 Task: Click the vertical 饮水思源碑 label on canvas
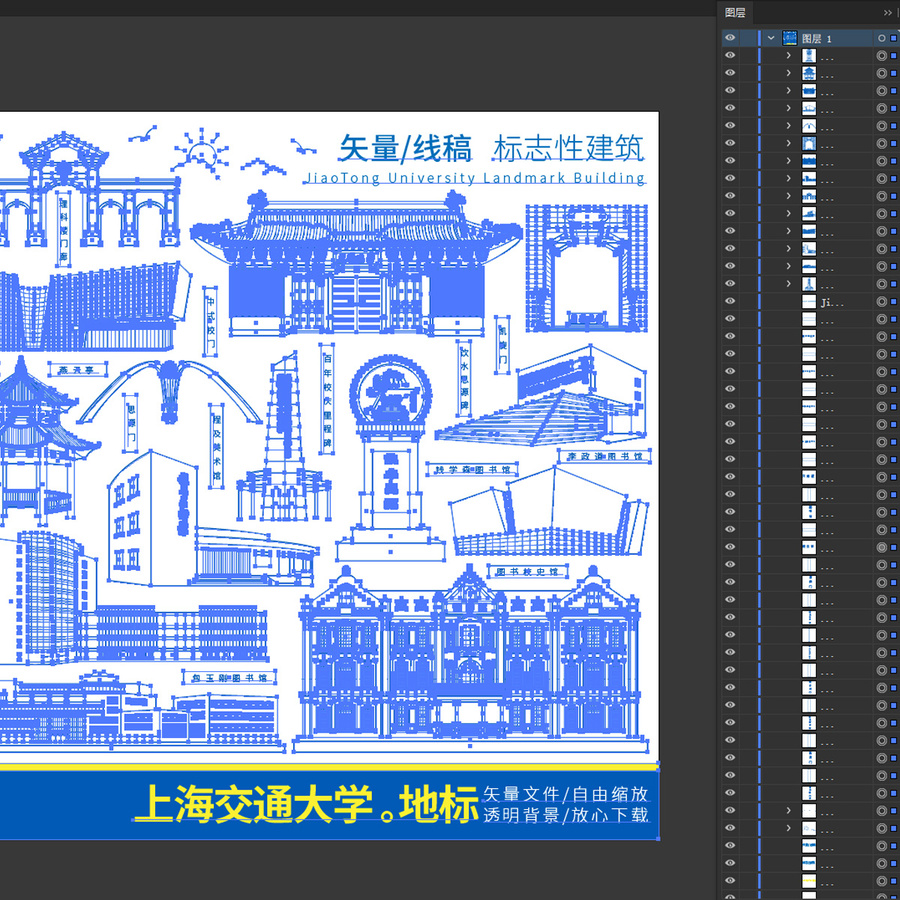pos(464,379)
